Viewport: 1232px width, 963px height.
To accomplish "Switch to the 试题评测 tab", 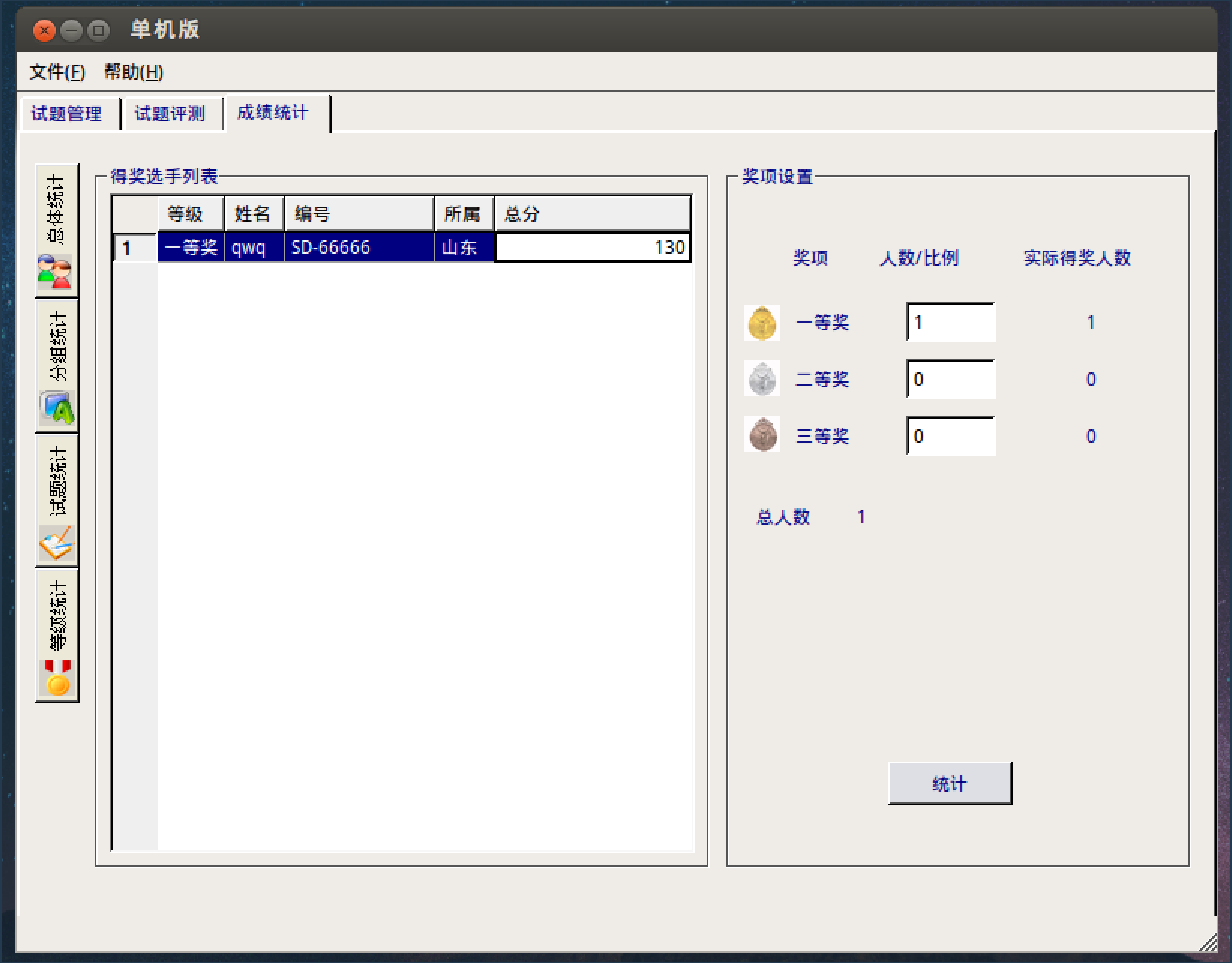I will click(170, 114).
